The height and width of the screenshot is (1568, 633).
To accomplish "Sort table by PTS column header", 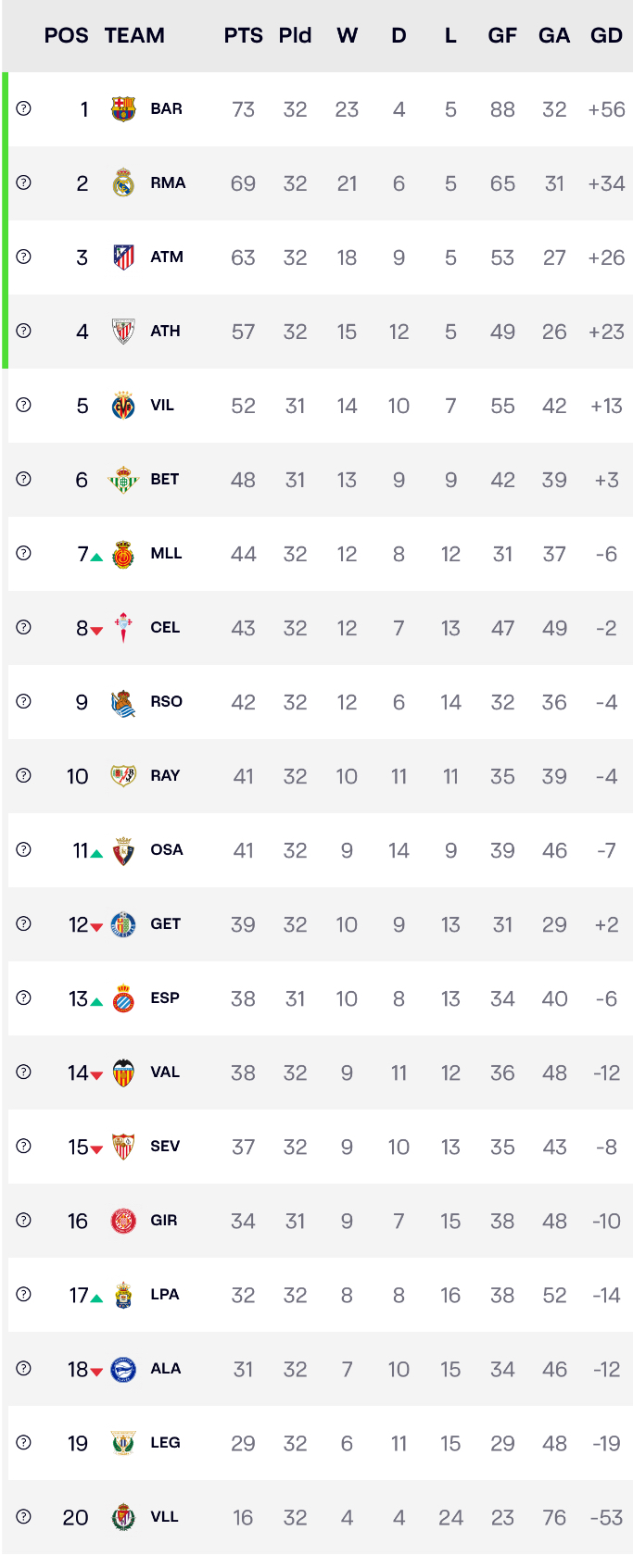I will [x=243, y=36].
